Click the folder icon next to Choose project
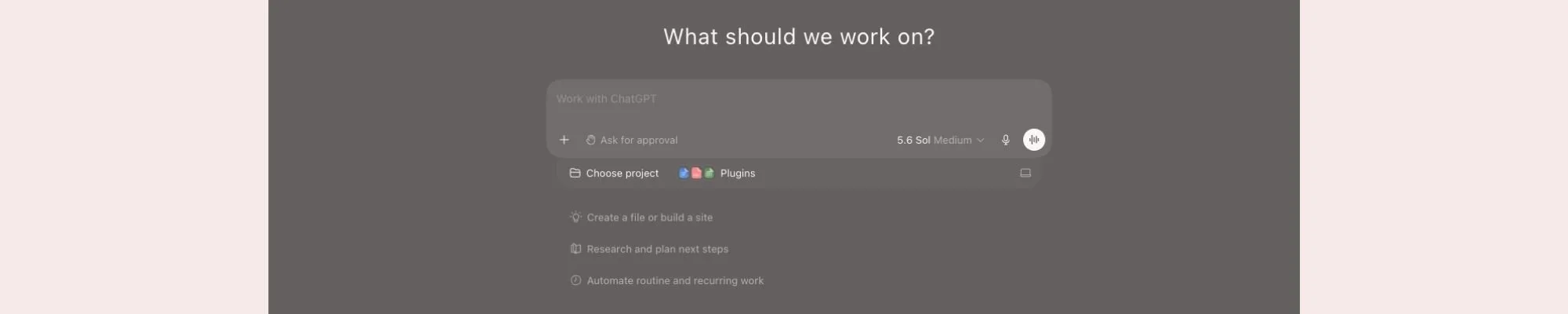Screen dimensions: 1568x314 tap(575, 173)
